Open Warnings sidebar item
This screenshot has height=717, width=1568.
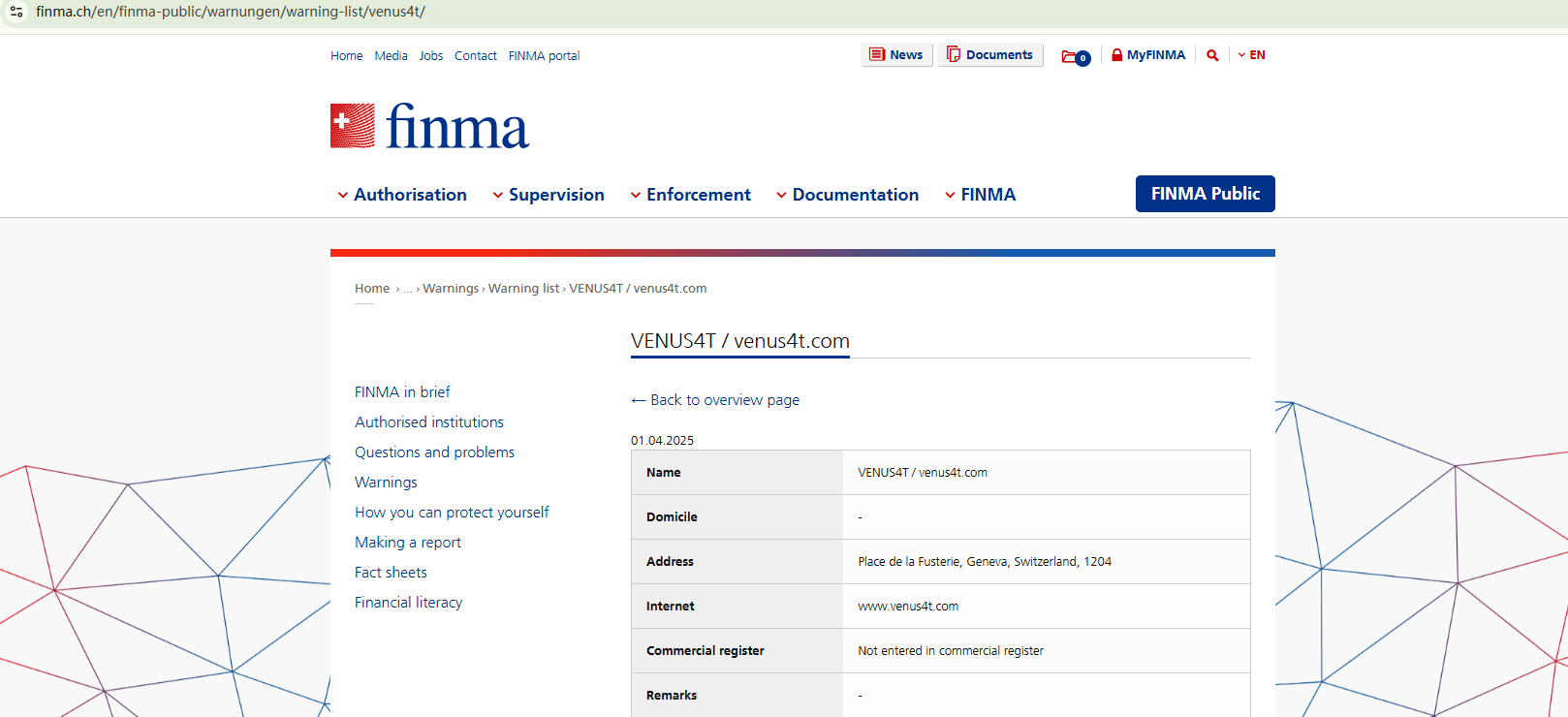(x=386, y=483)
